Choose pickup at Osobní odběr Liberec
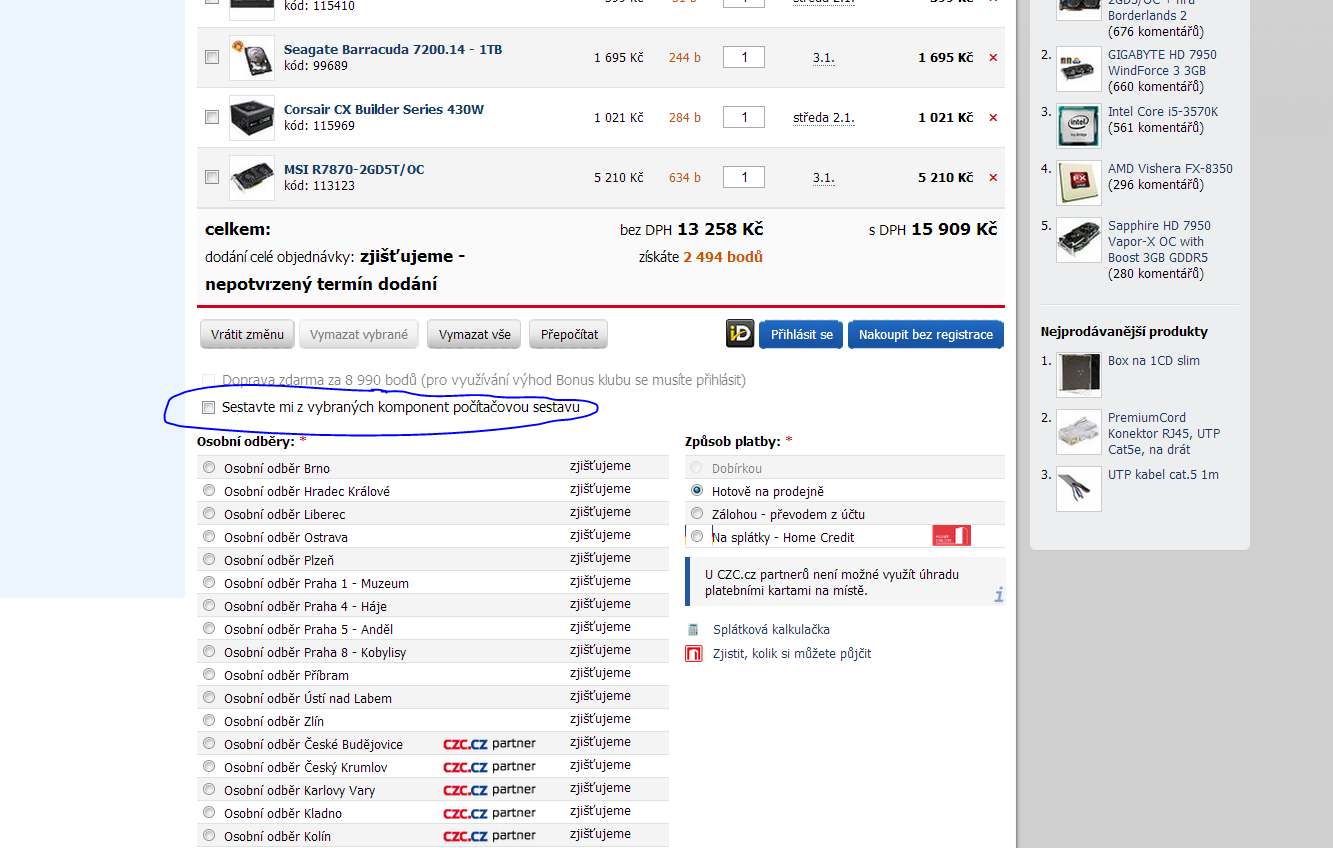 tap(209, 513)
